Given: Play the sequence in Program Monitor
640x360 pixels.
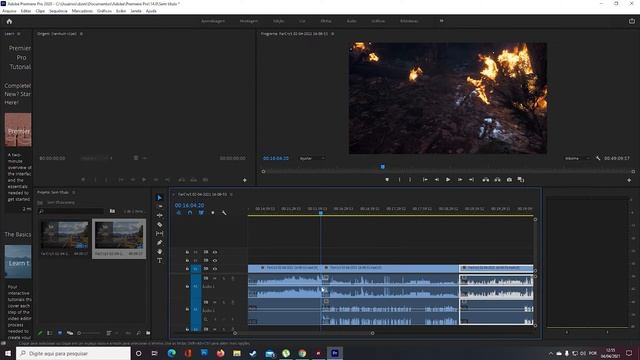Looking at the screenshot, I should [448, 180].
